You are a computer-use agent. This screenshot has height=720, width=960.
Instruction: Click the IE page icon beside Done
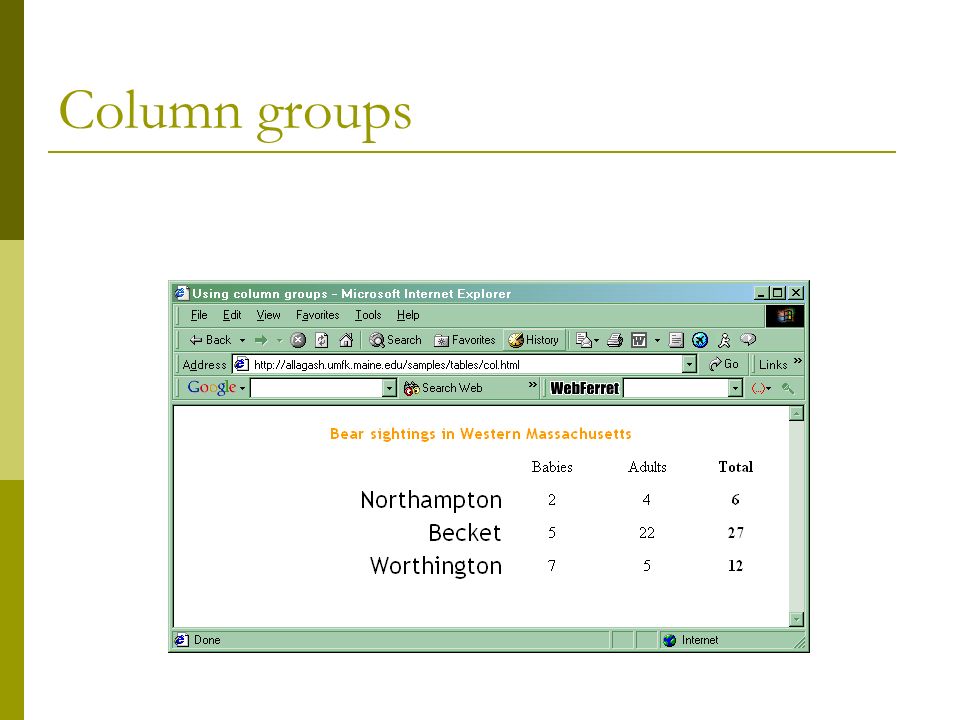181,640
